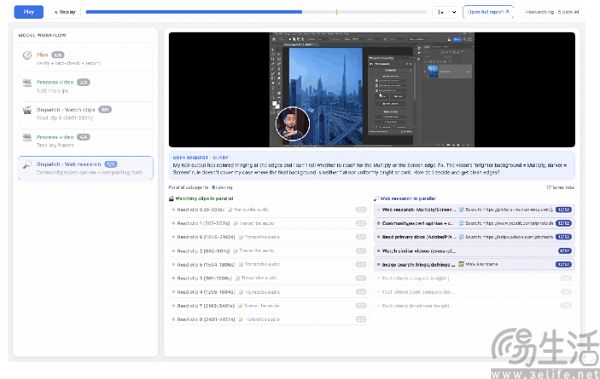Click the user request text box

[372, 165]
